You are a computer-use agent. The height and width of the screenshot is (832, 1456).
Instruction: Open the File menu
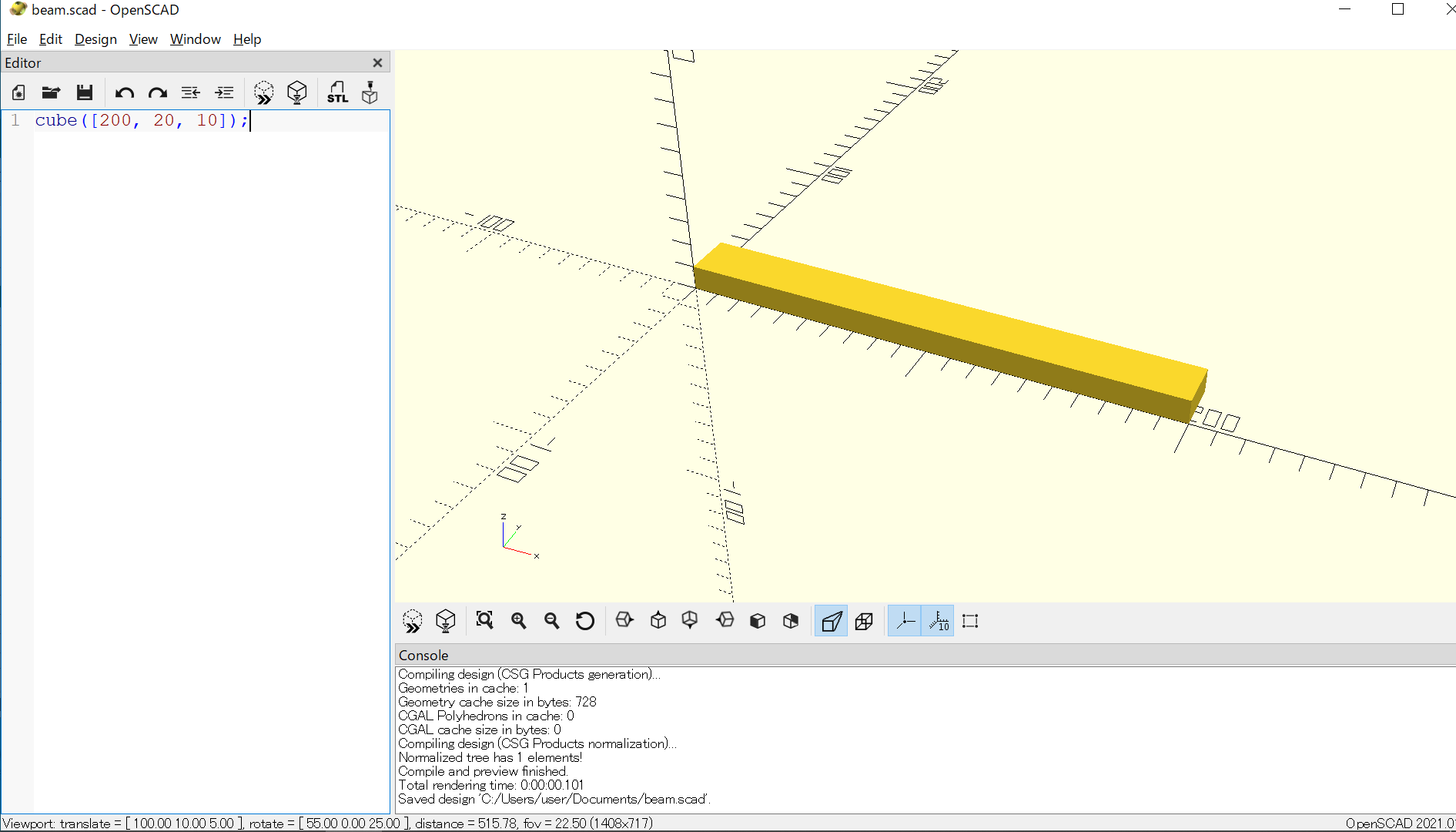[x=17, y=39]
